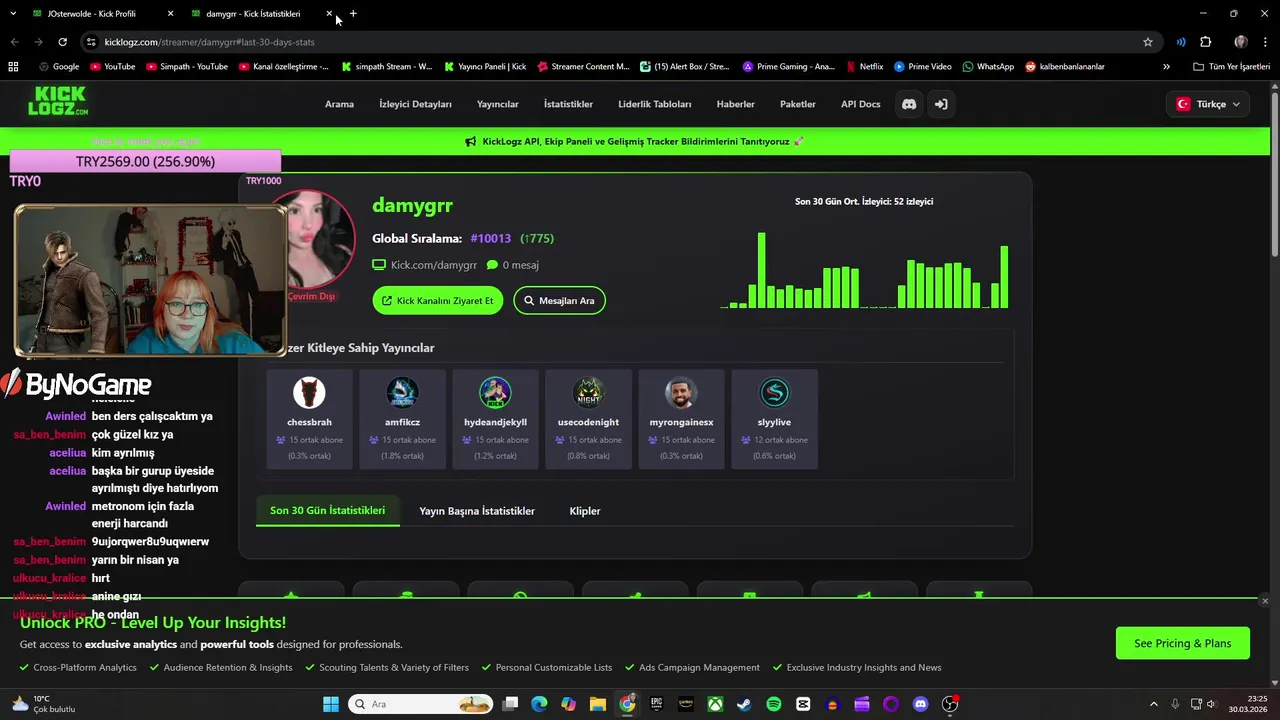The width and height of the screenshot is (1280, 720).
Task: Open İstatistikler in the nav bar
Action: (x=568, y=104)
